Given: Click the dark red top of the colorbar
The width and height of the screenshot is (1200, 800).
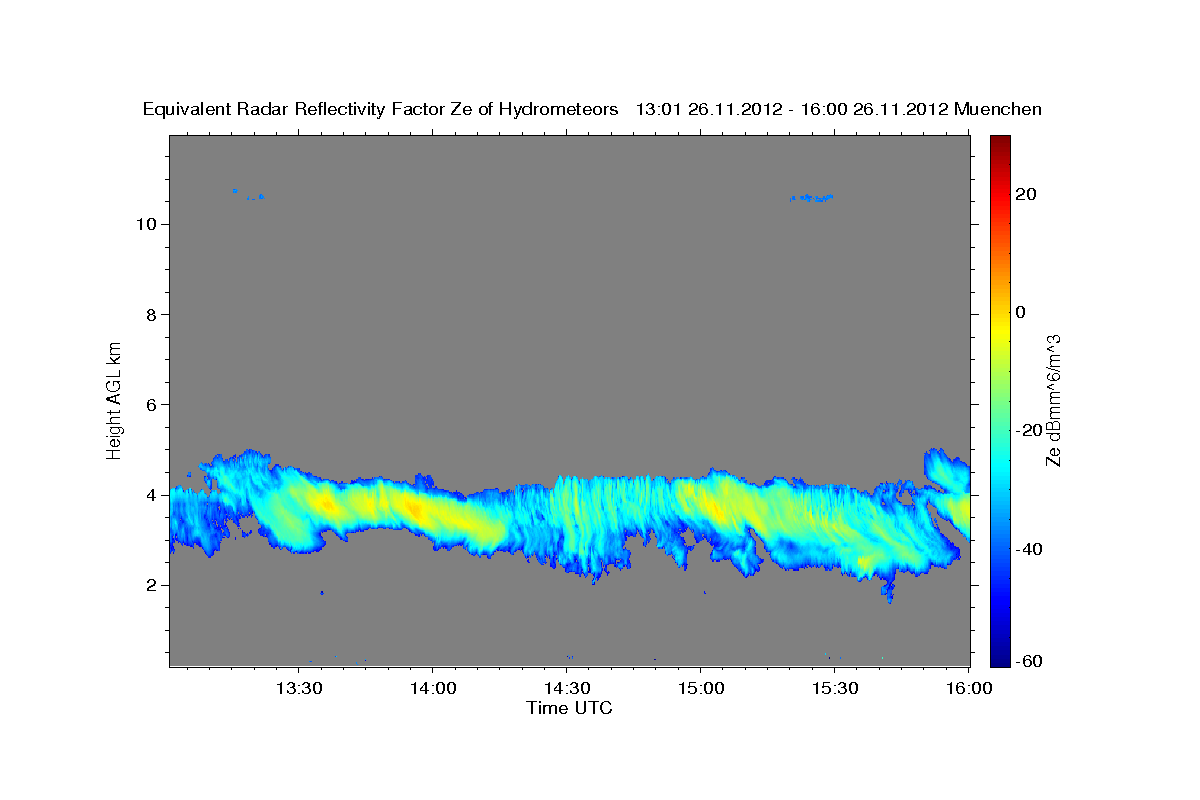Looking at the screenshot, I should (x=1000, y=142).
